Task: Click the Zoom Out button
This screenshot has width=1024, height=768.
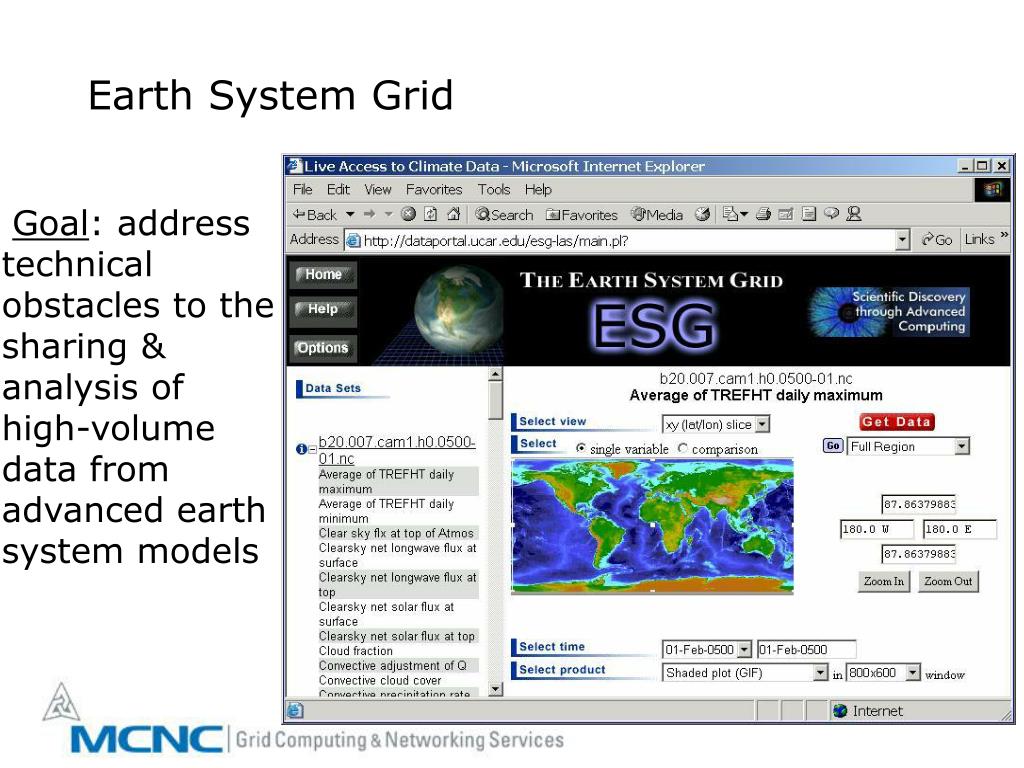Action: [948, 581]
